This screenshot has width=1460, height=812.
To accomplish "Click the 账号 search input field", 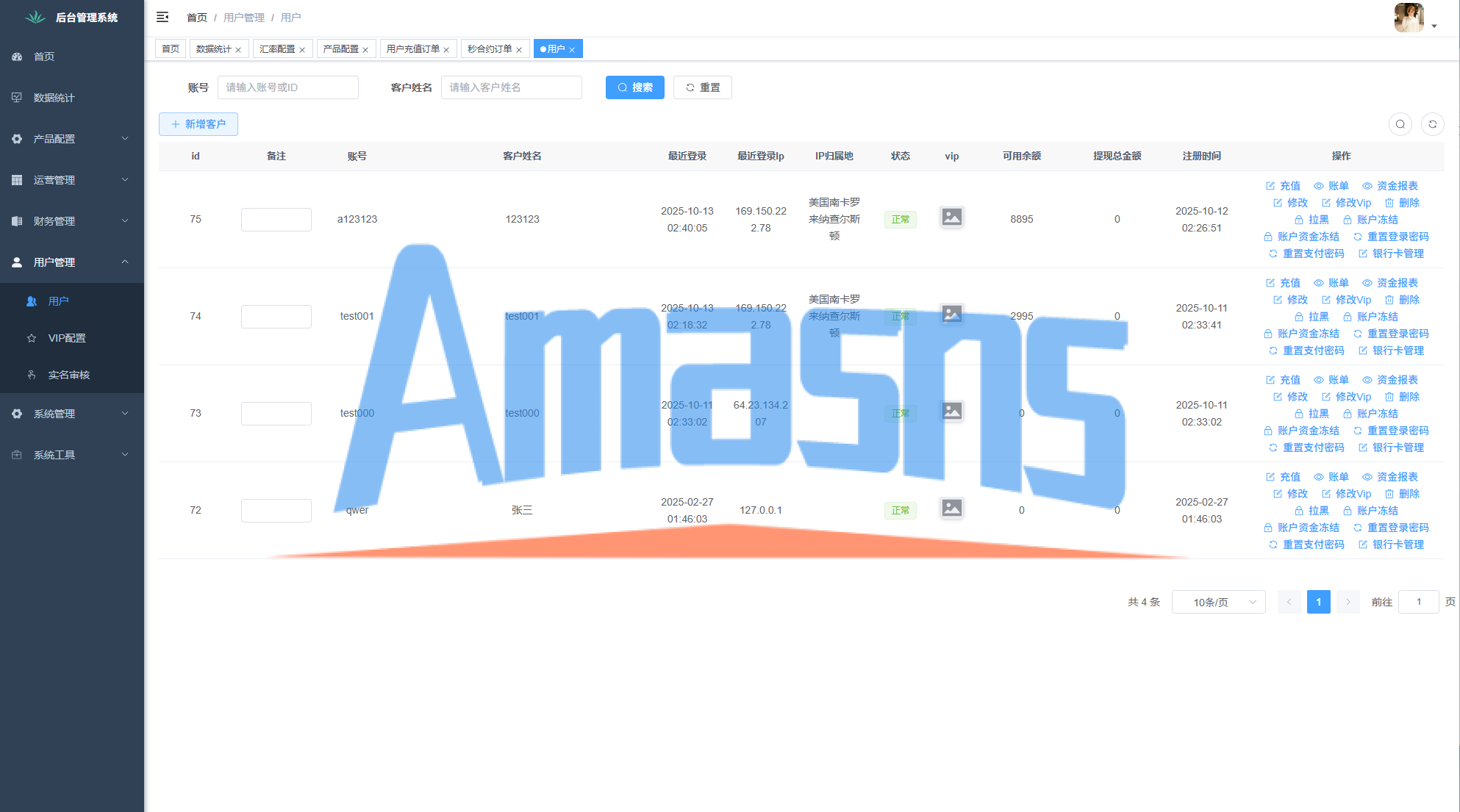I will [287, 87].
